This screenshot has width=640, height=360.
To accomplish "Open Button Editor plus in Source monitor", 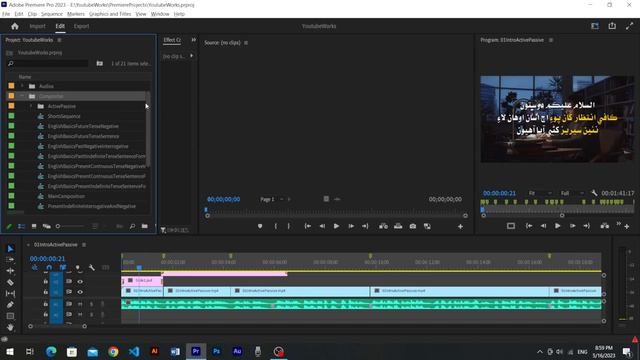I will pyautogui.click(x=460, y=227).
